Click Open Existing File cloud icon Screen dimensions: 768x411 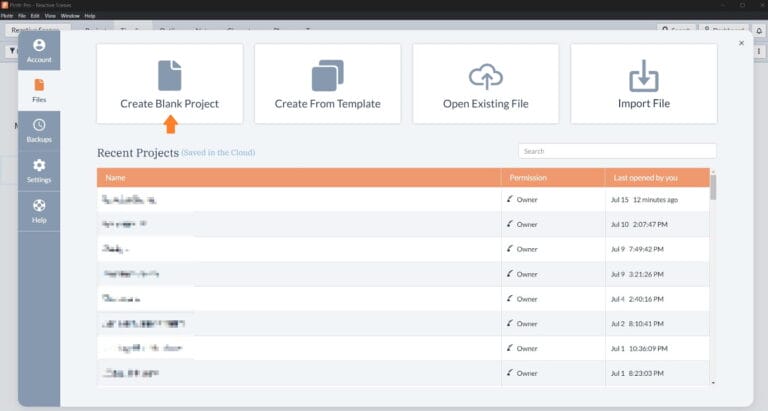(485, 76)
